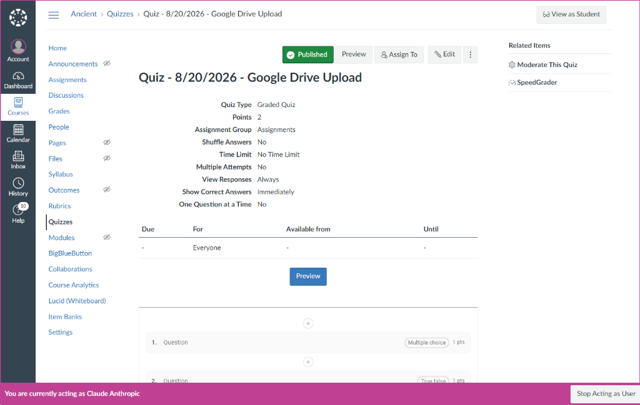Click the 'Graded Quiz' quiz type value
Screen dimensions: 640x405
pos(276,105)
